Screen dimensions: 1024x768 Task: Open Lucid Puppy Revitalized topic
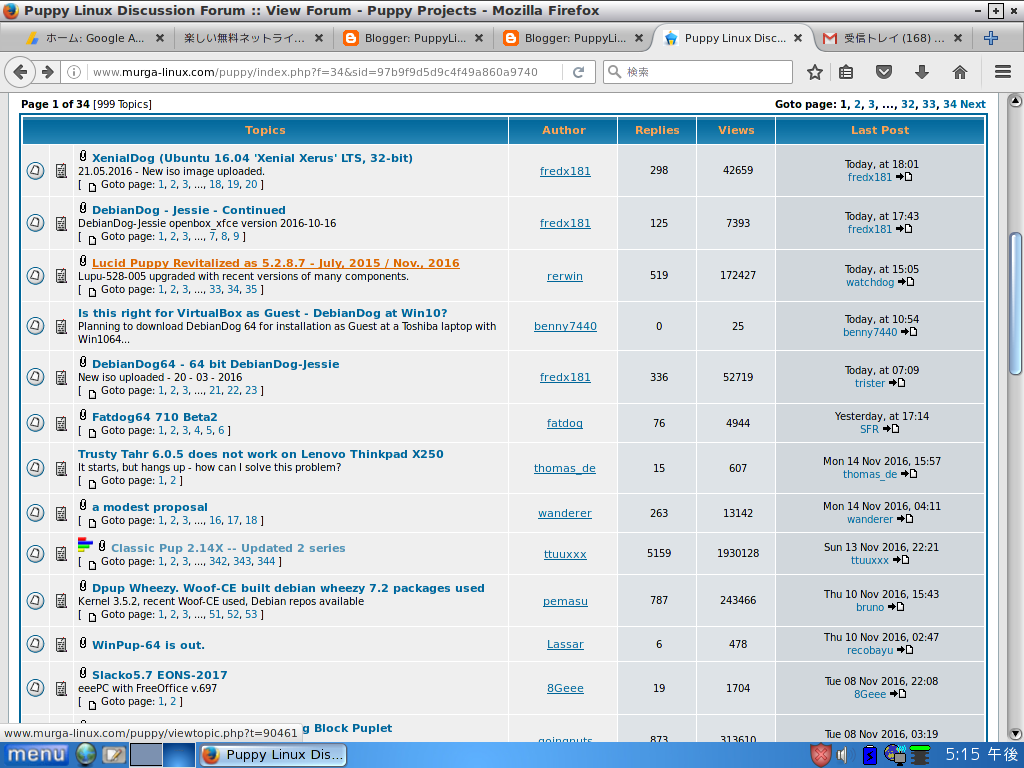point(276,263)
